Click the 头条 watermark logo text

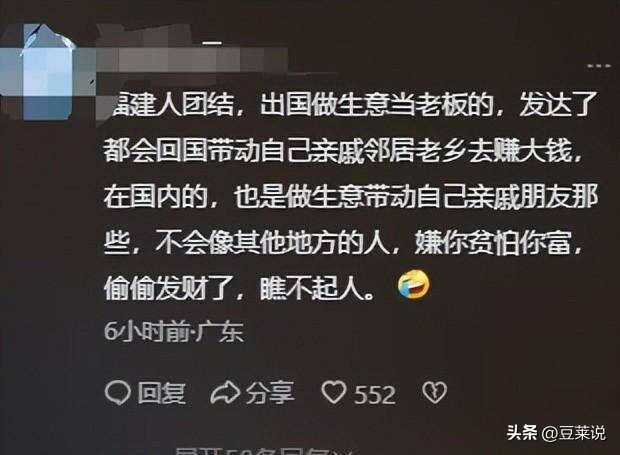[x=522, y=432]
